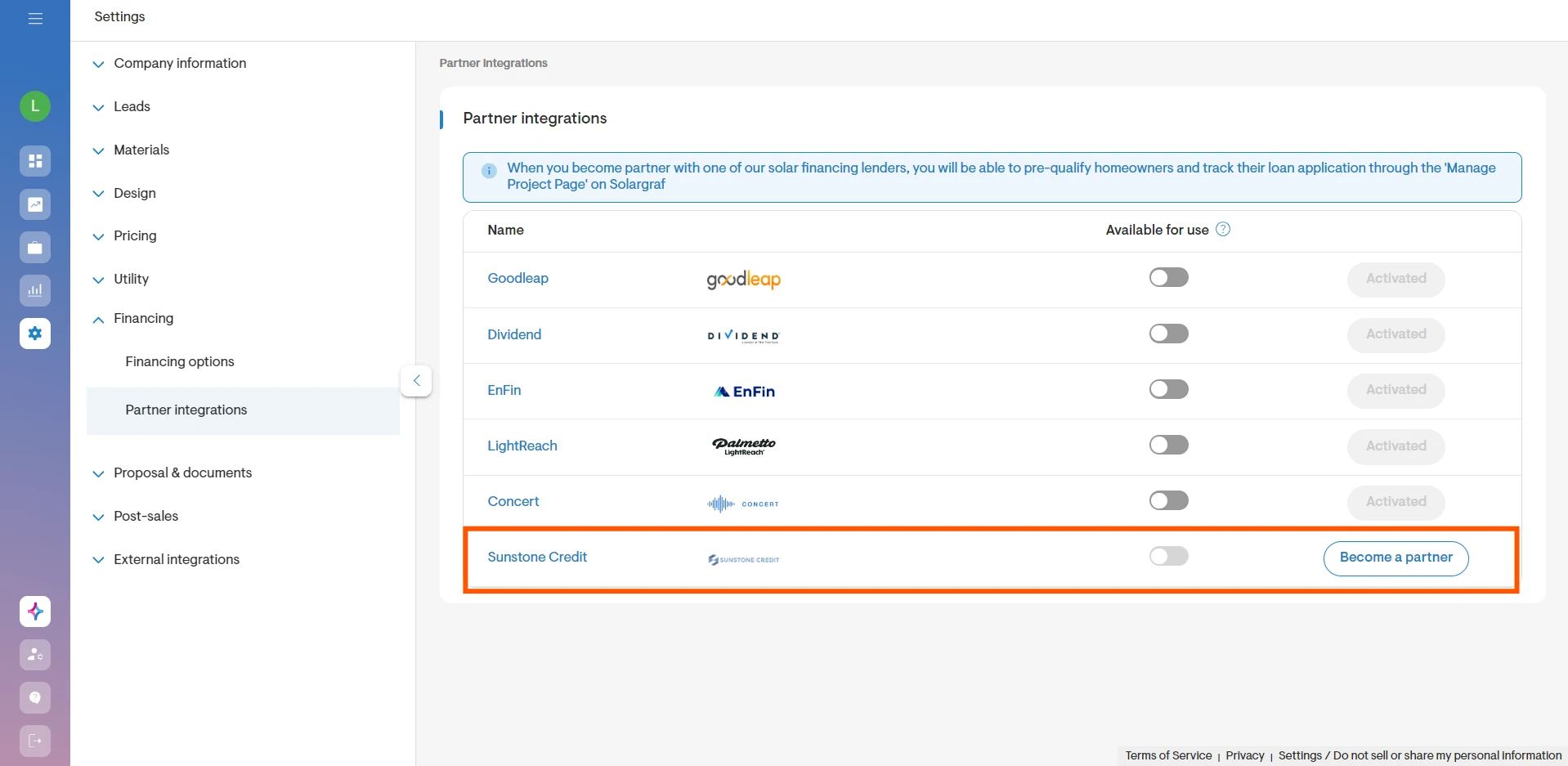This screenshot has height=766, width=1568.
Task: Open the Goodleap partner name link
Action: (x=518, y=278)
